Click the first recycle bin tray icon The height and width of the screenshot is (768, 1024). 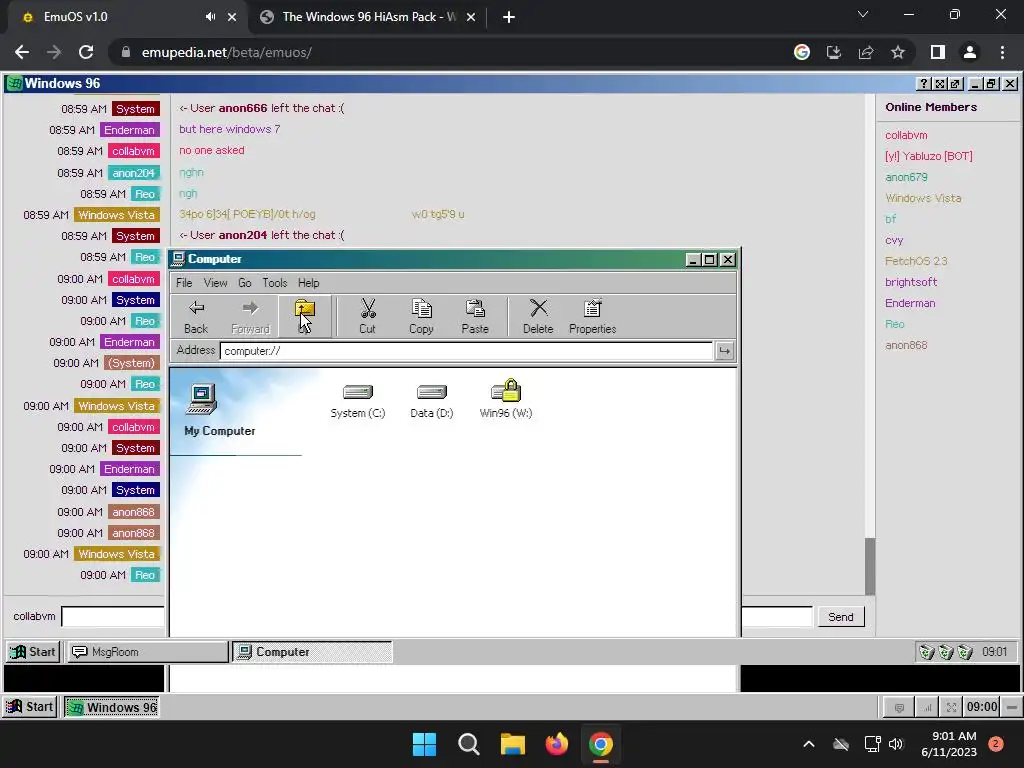(926, 652)
